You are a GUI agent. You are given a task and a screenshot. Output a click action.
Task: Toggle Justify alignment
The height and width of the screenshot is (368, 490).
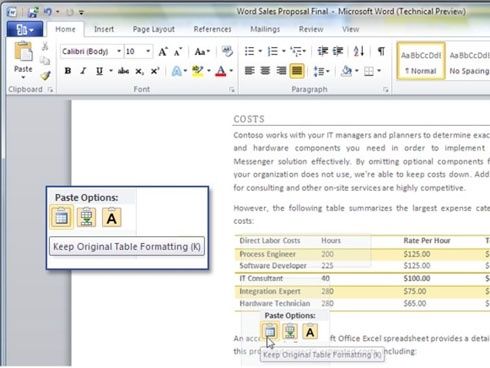coord(297,71)
